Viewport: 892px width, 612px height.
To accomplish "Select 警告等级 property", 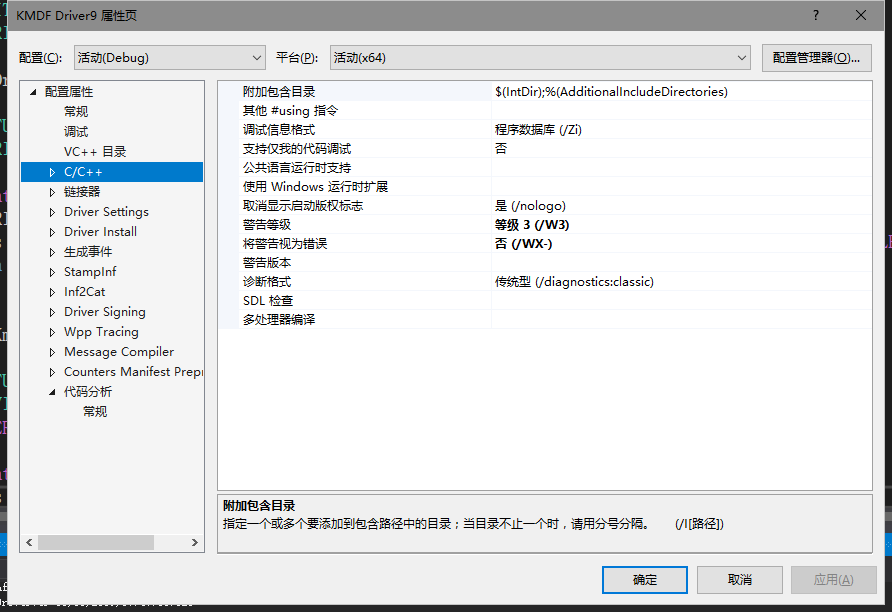I will (267, 225).
